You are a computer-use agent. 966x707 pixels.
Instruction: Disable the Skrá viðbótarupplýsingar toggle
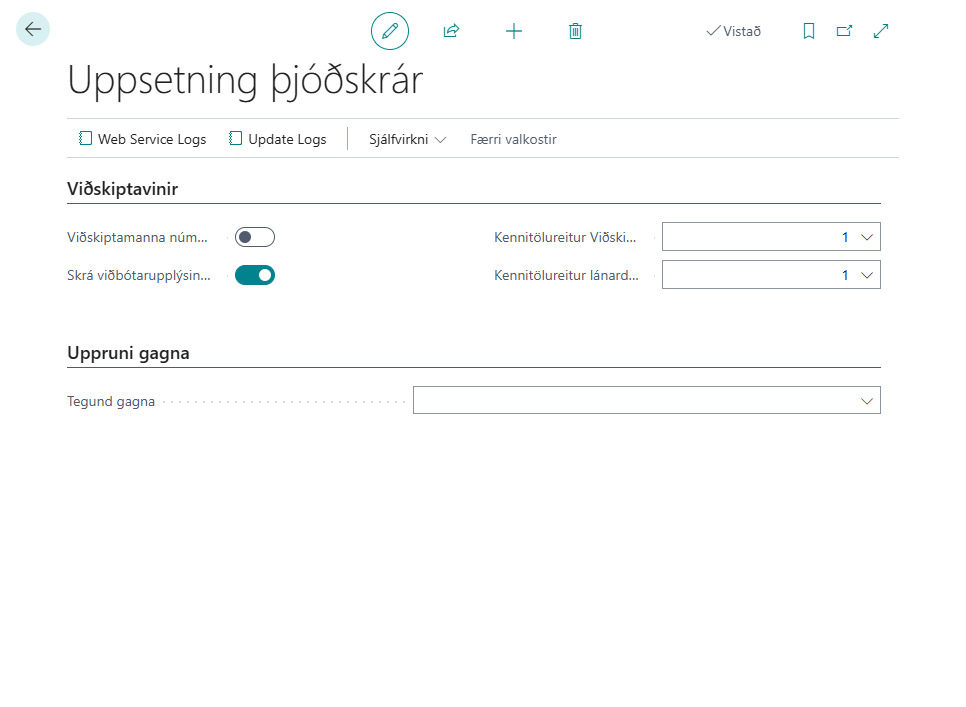click(255, 275)
